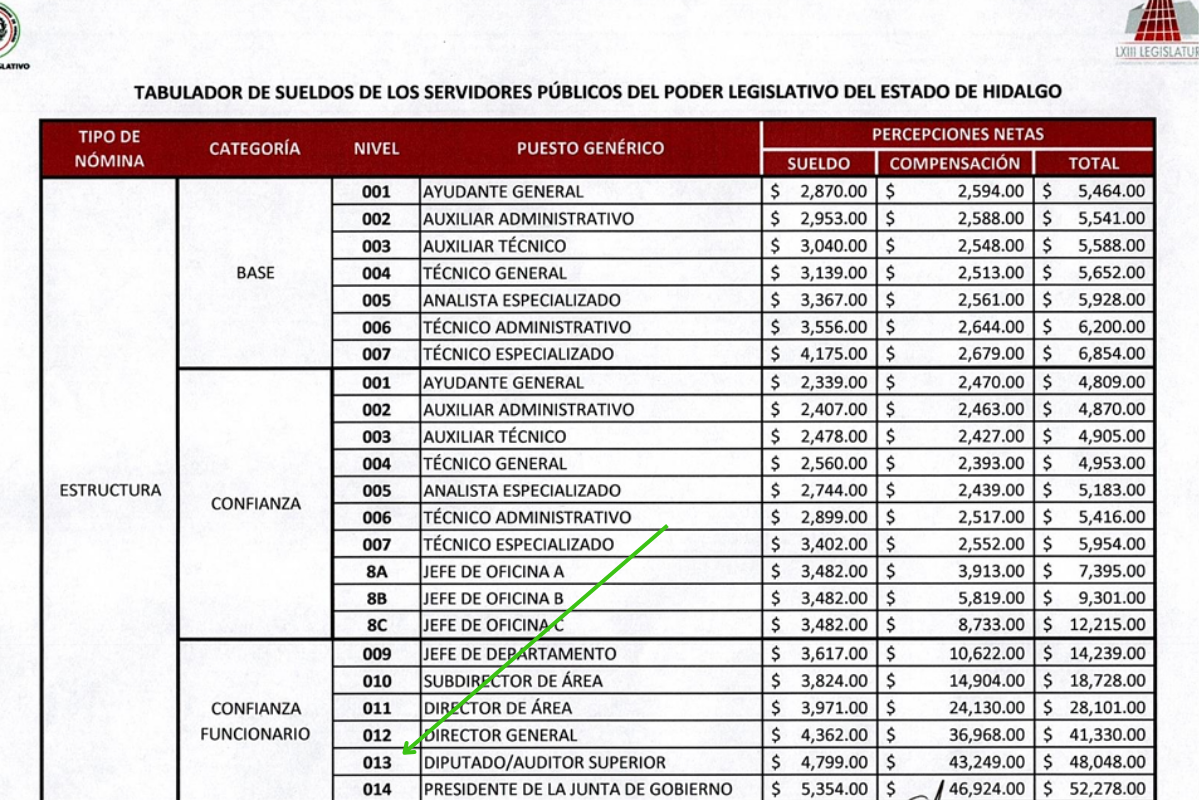Viewport: 1200px width, 800px height.
Task: Click the compensation value '8,733.00'
Action: point(990,625)
